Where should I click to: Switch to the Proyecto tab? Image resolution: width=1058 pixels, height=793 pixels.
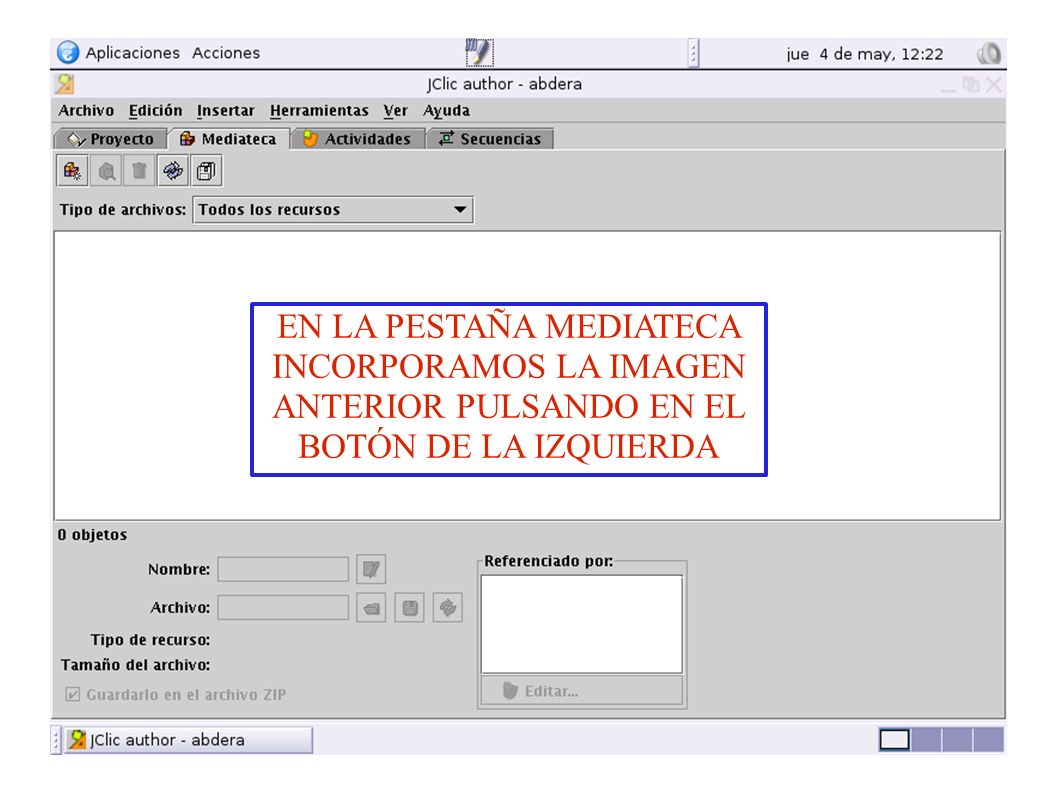tap(111, 139)
